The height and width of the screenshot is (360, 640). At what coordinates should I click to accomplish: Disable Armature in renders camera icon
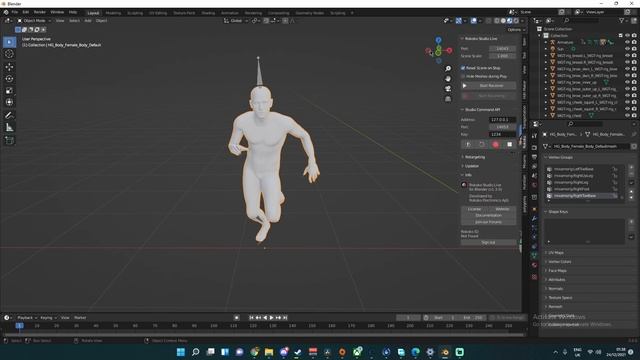[634, 42]
